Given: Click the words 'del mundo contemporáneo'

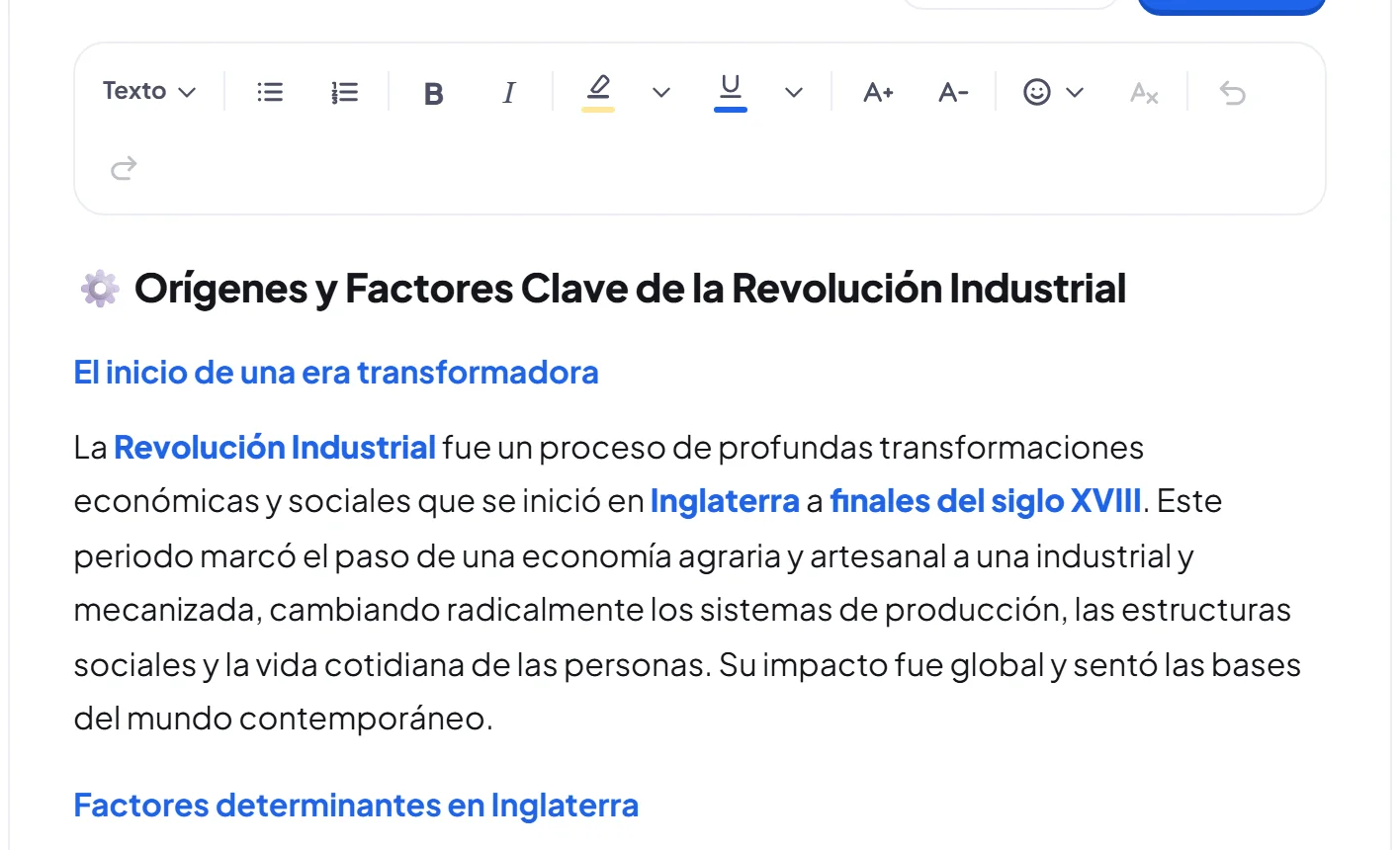Looking at the screenshot, I should tap(281, 719).
